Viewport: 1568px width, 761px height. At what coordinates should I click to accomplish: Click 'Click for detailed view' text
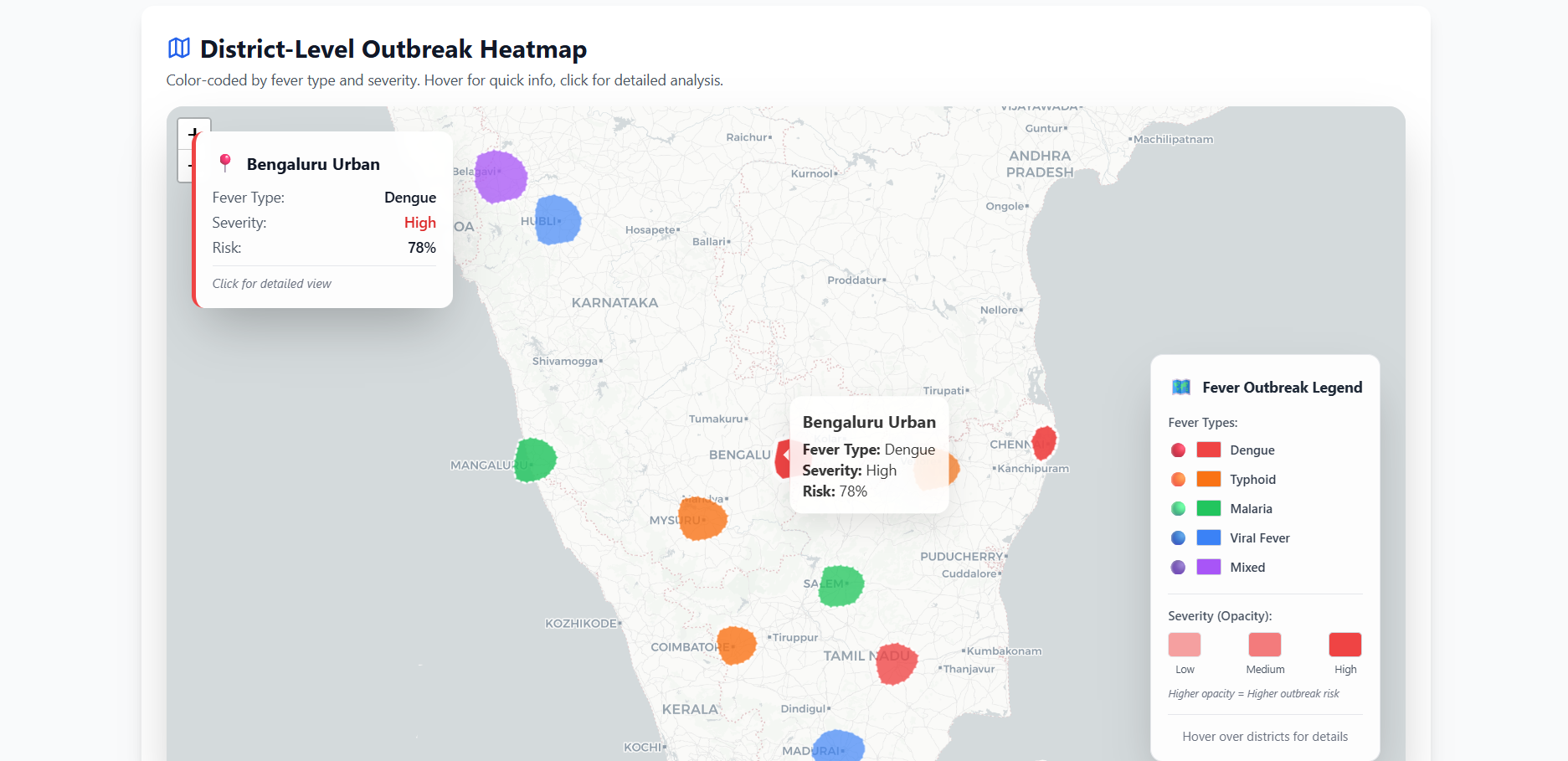tap(271, 284)
